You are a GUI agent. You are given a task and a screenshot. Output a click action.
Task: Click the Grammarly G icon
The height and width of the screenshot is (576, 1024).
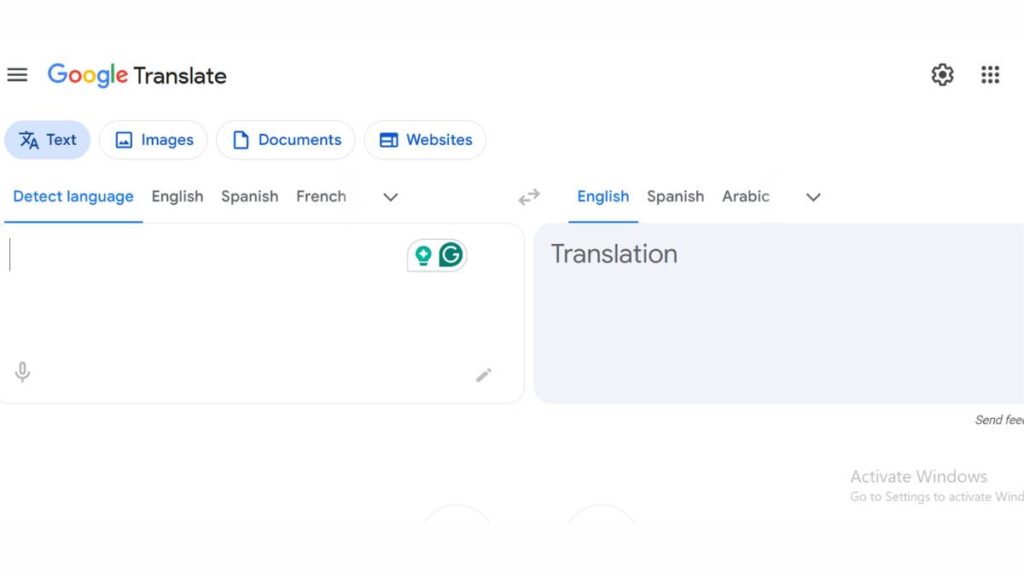coord(451,255)
